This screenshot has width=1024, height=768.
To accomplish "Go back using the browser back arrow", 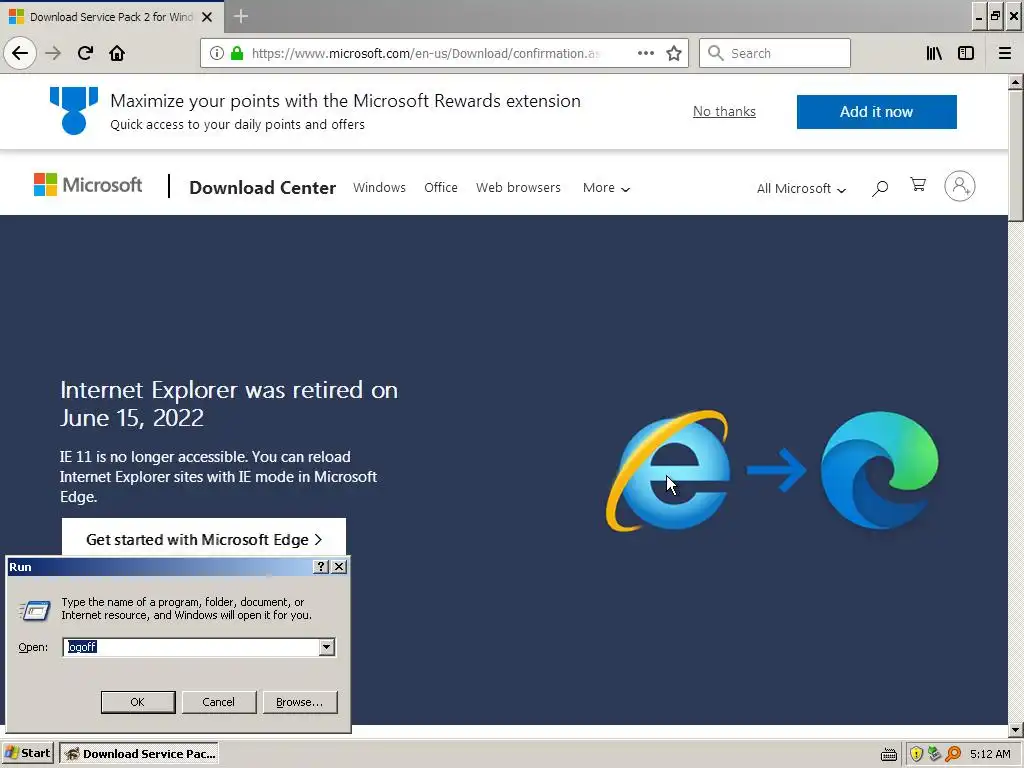I will (20, 53).
